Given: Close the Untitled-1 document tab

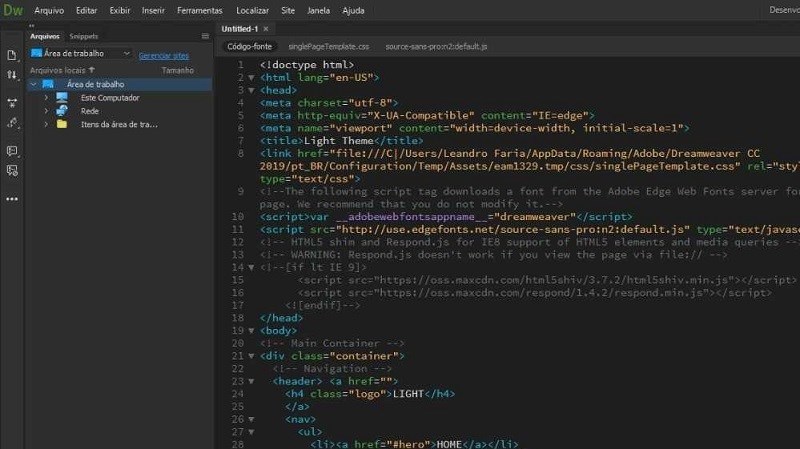Looking at the screenshot, I should coord(266,29).
